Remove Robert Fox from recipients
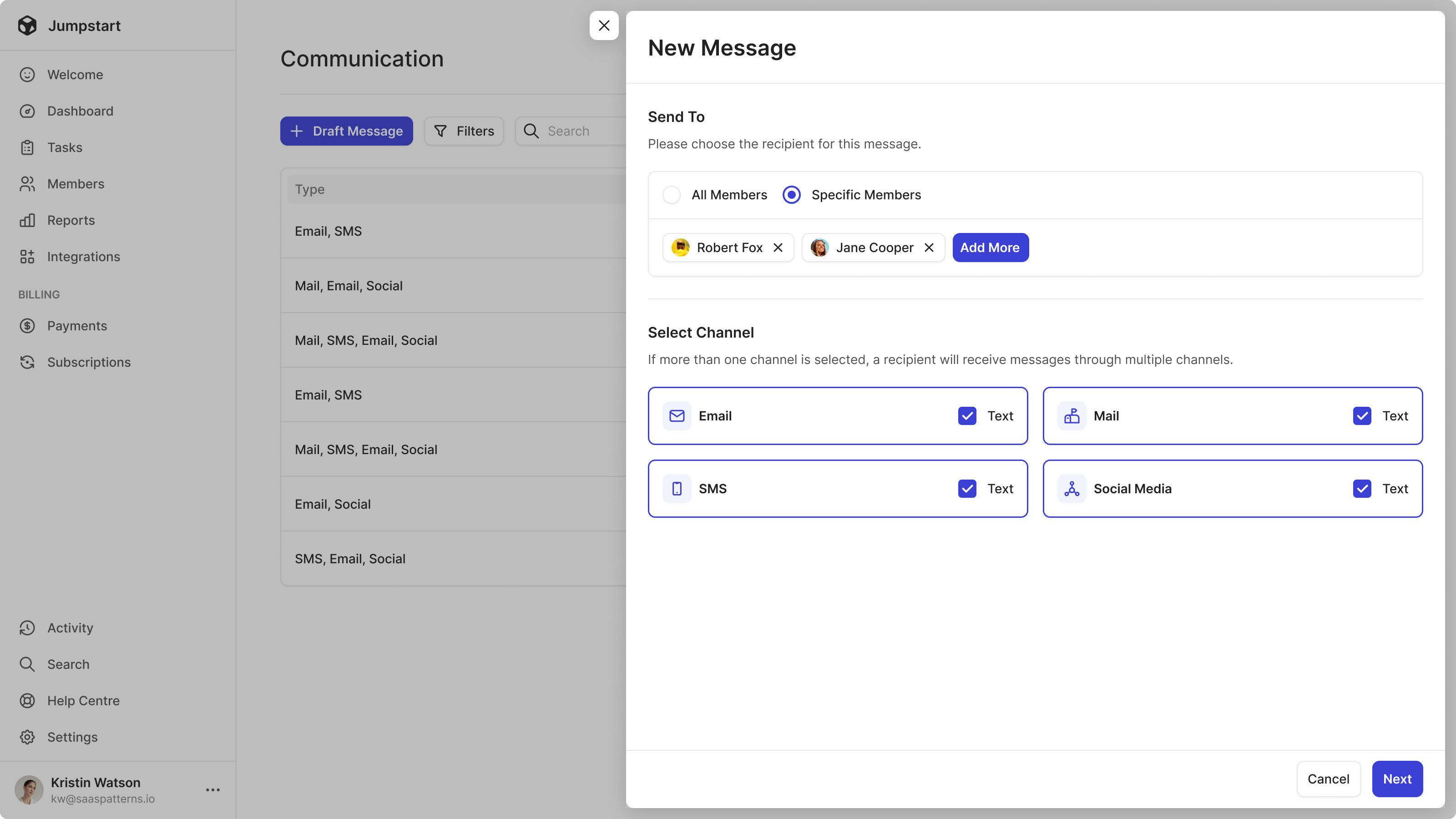Screen dimensions: 1456x819 coord(779,247)
